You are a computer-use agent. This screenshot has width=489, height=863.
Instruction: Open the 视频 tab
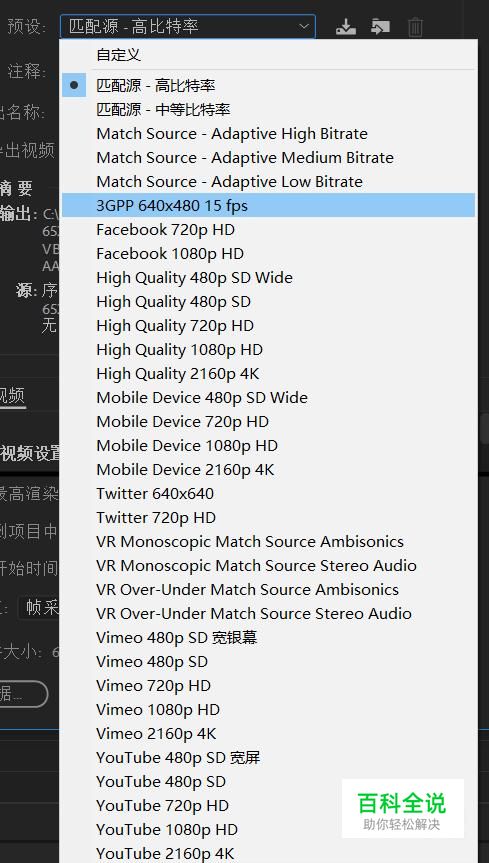12,396
